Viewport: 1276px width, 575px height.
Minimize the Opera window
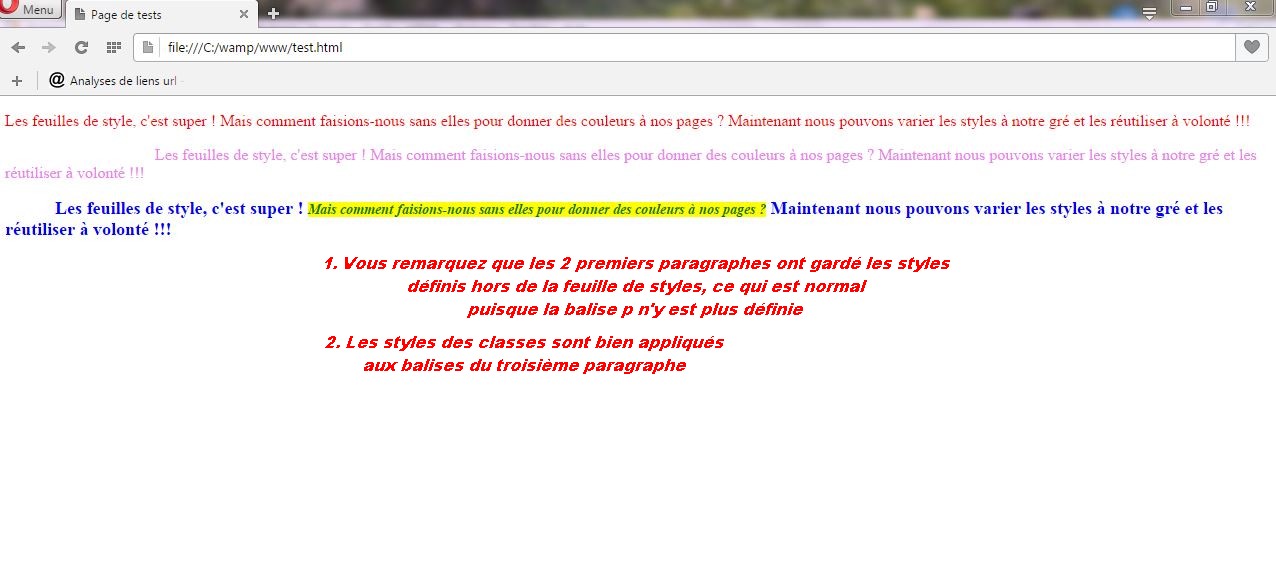(x=1186, y=7)
